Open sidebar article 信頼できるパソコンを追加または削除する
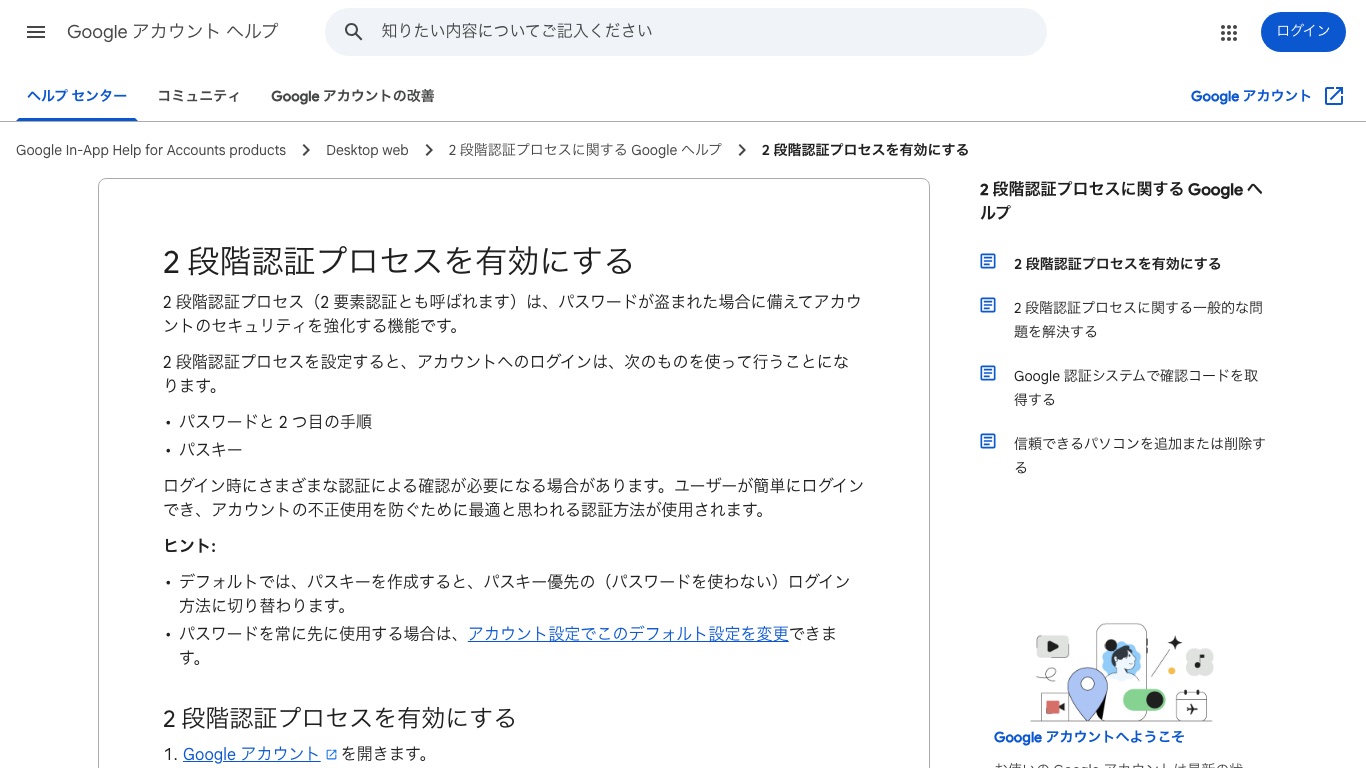This screenshot has width=1366, height=768. 1139,456
